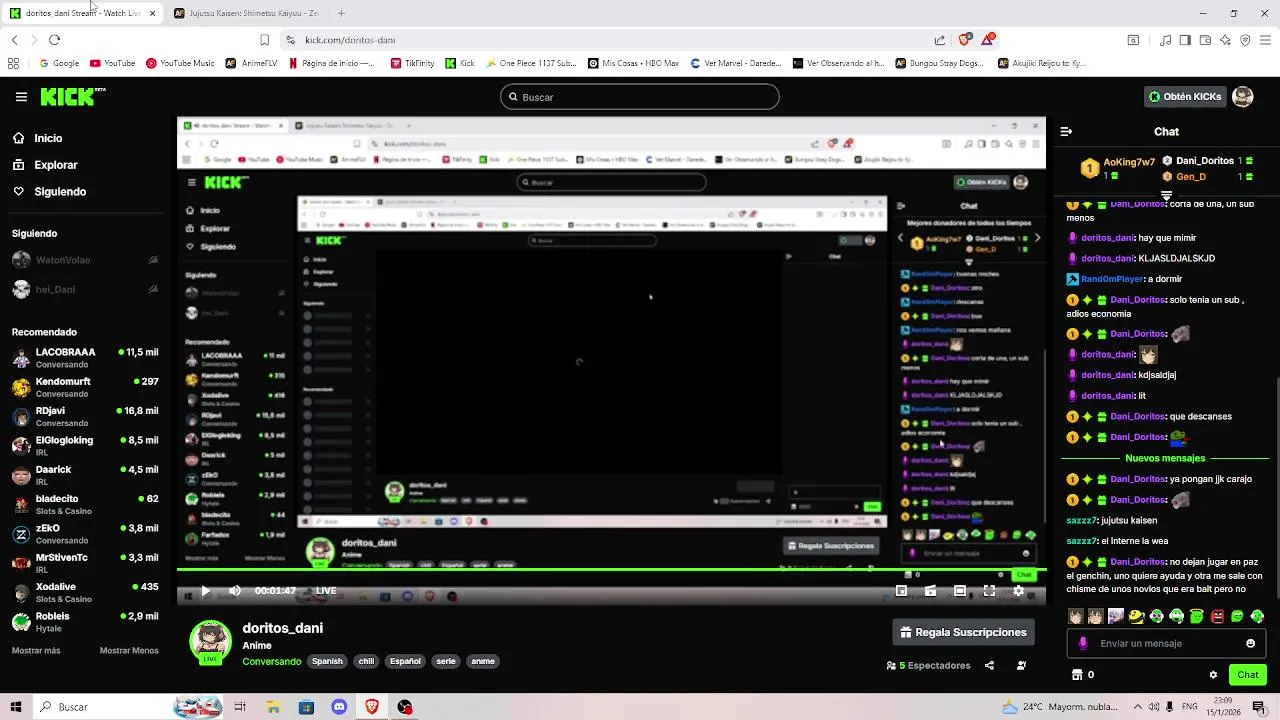Open the Kick hamburger menu
Viewport: 1280px width, 720px height.
click(21, 97)
